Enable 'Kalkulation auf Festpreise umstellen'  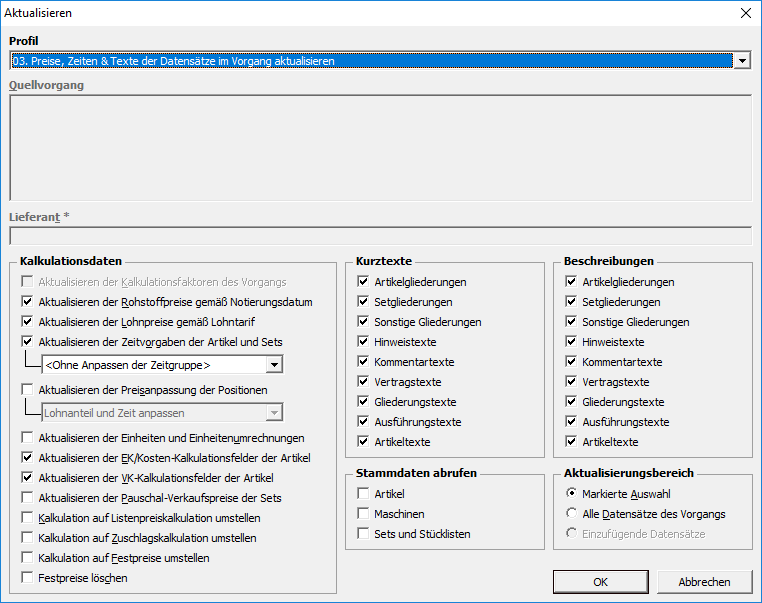click(x=28, y=558)
